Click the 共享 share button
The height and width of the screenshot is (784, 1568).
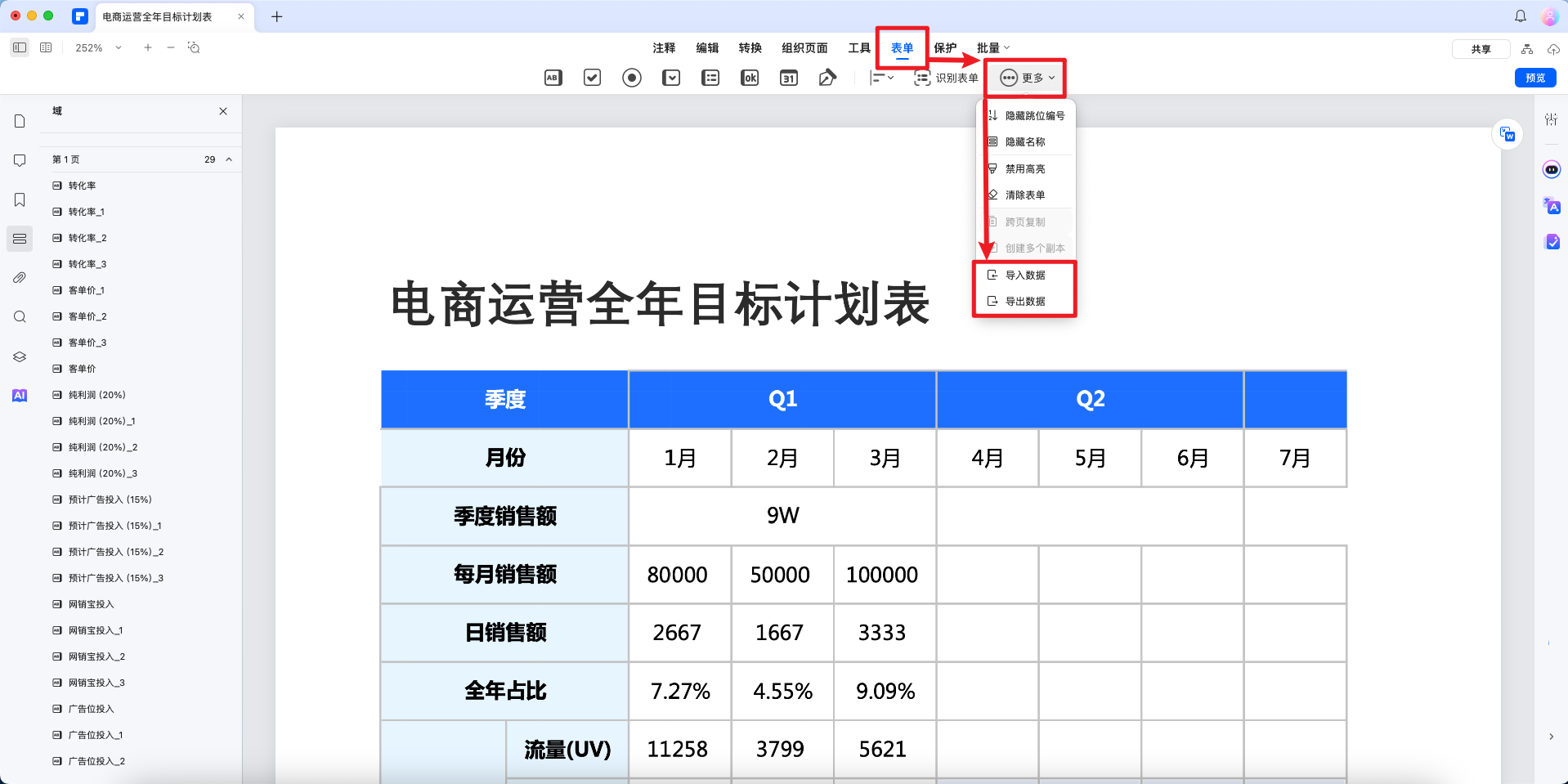click(1481, 48)
